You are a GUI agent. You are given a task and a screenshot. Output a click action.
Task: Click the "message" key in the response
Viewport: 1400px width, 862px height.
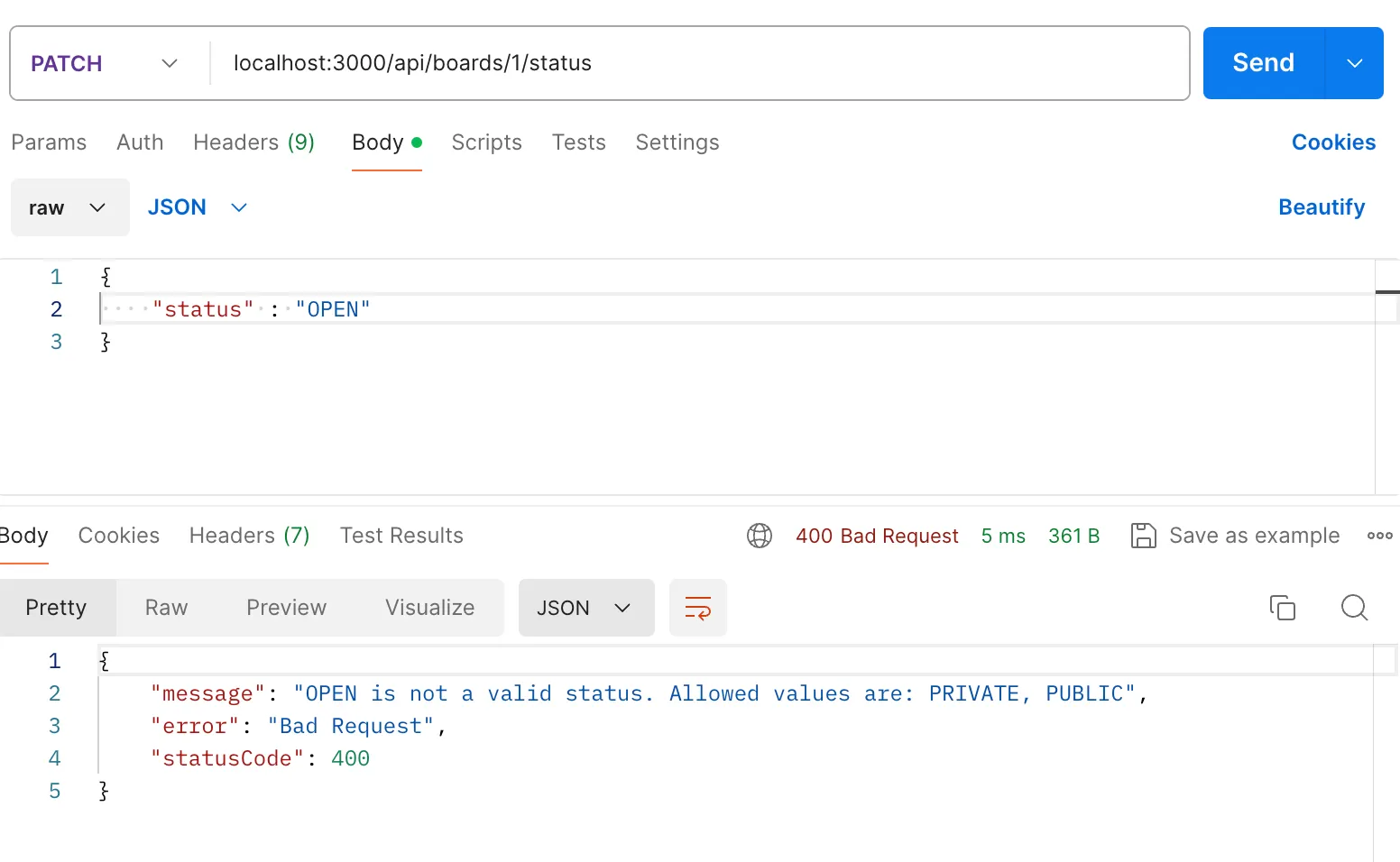pyautogui.click(x=208, y=693)
